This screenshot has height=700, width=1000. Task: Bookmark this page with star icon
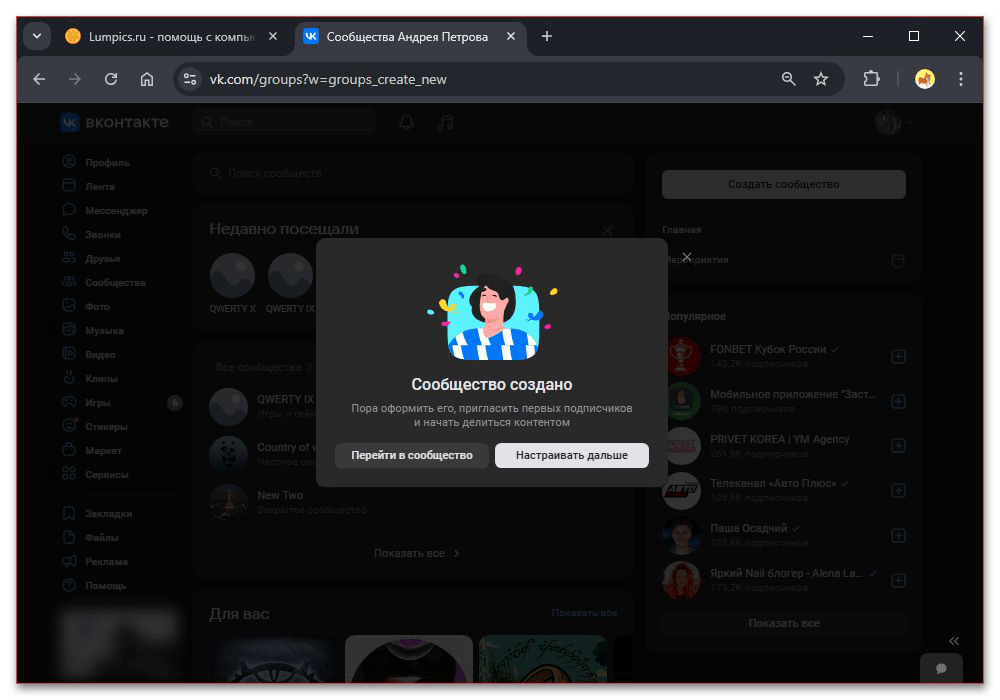point(821,79)
